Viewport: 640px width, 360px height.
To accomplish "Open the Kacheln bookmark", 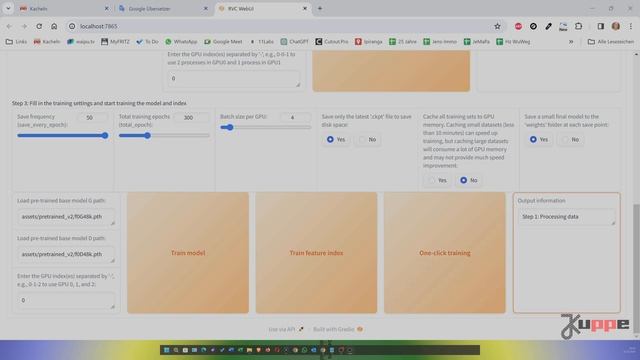I will coord(47,42).
